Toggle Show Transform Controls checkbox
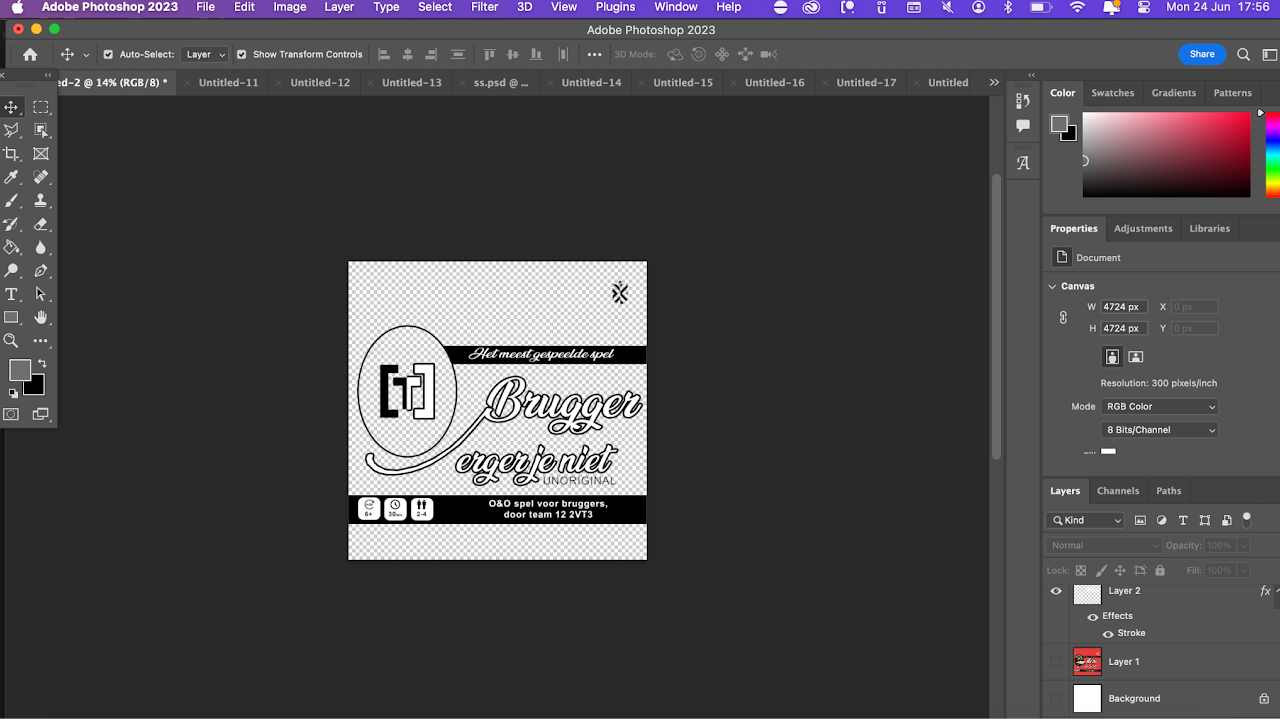1280x719 pixels. (x=241, y=54)
